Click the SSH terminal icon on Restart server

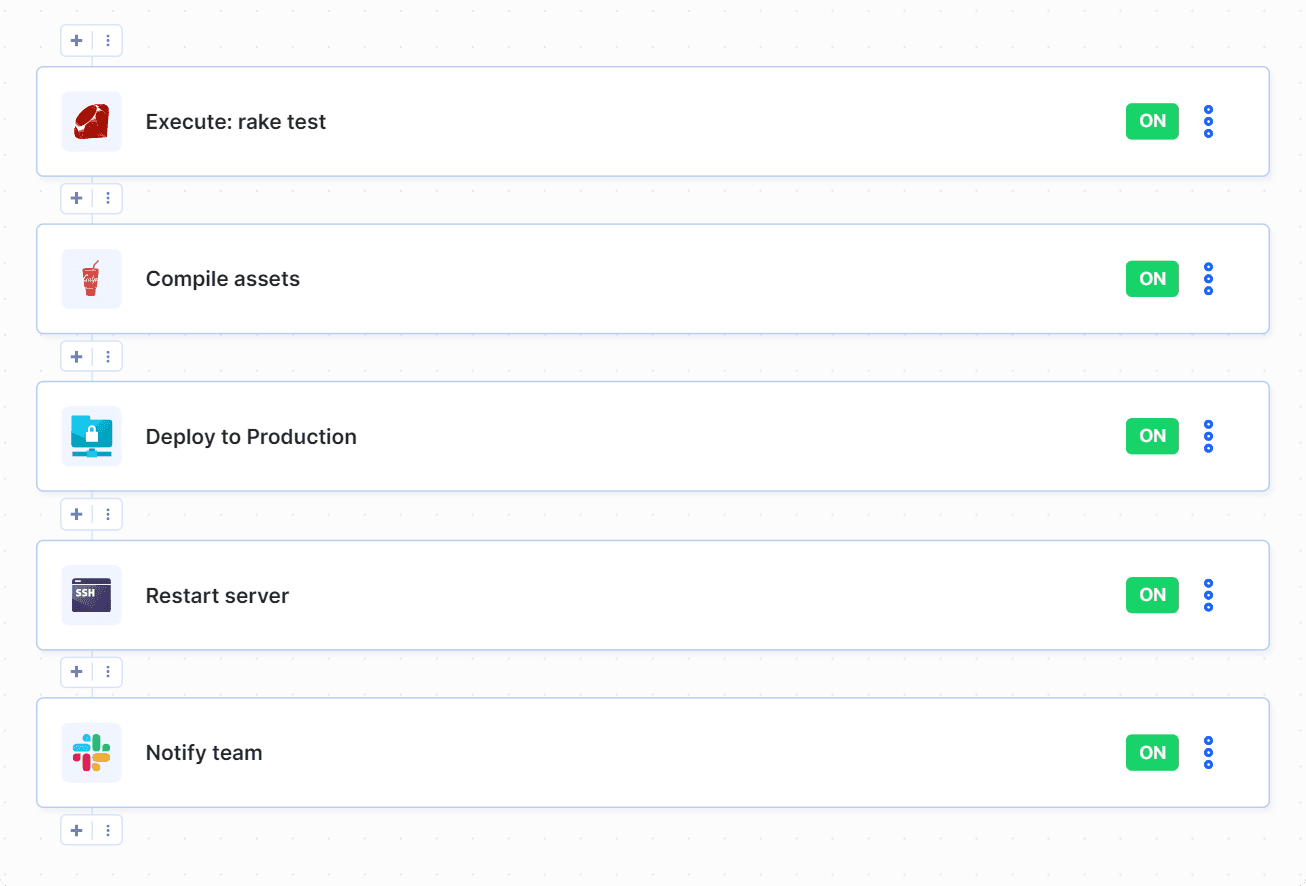pos(91,594)
